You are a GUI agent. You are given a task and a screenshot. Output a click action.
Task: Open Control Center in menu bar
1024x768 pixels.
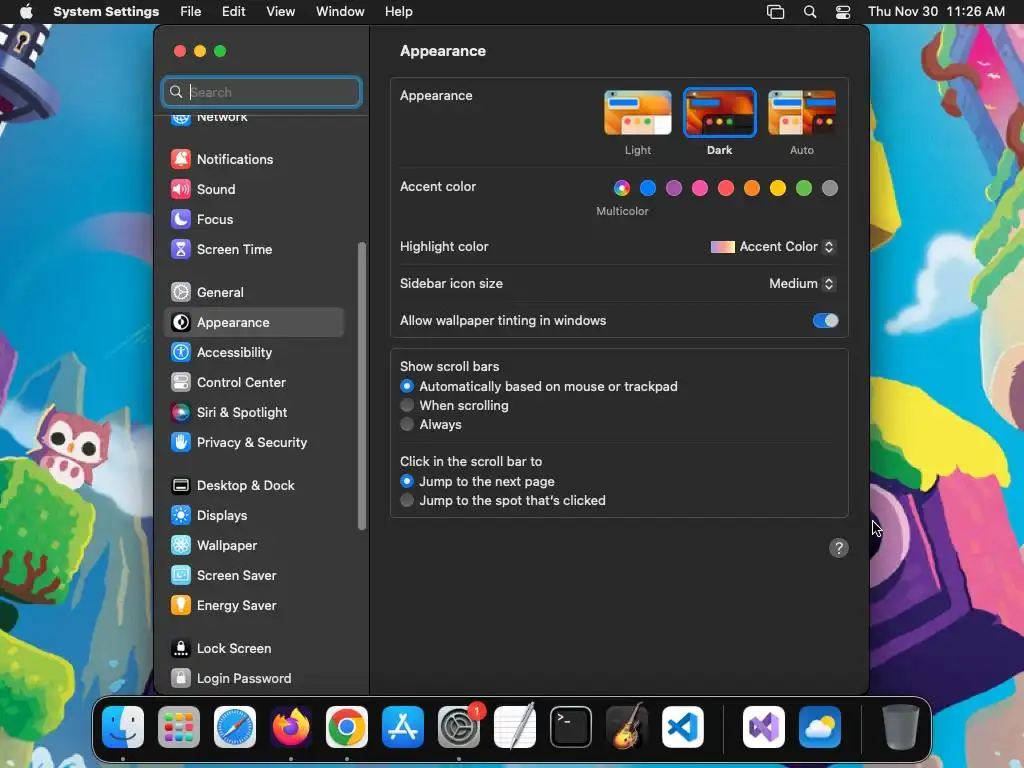pos(843,11)
